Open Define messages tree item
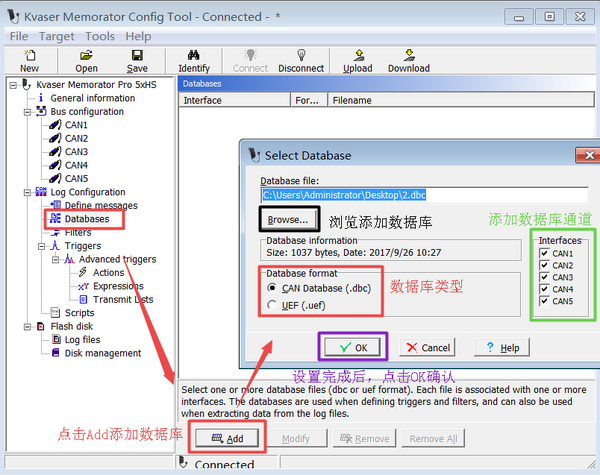600x475 pixels. (x=101, y=206)
